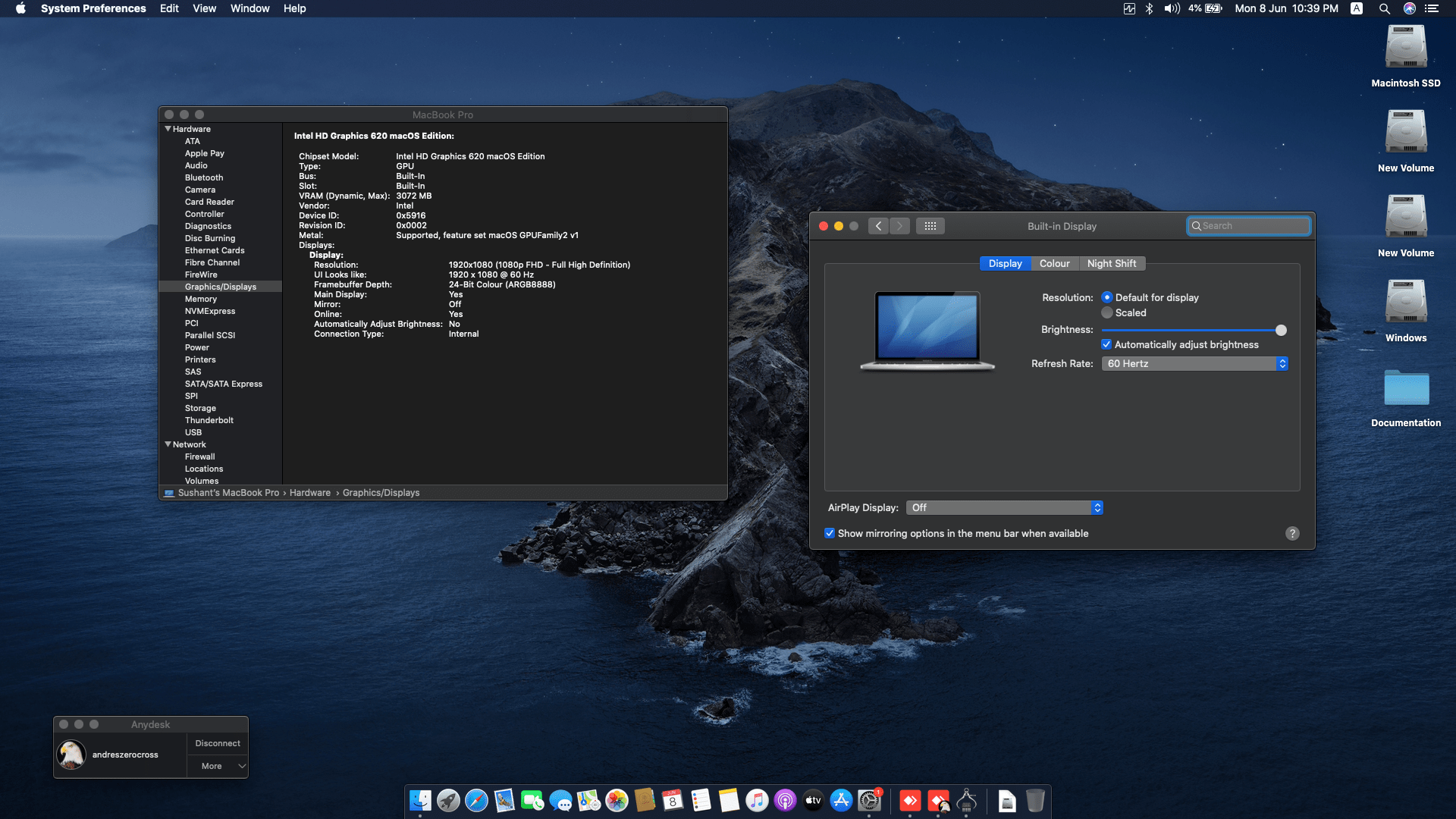Open Messages from the dock

560,800
